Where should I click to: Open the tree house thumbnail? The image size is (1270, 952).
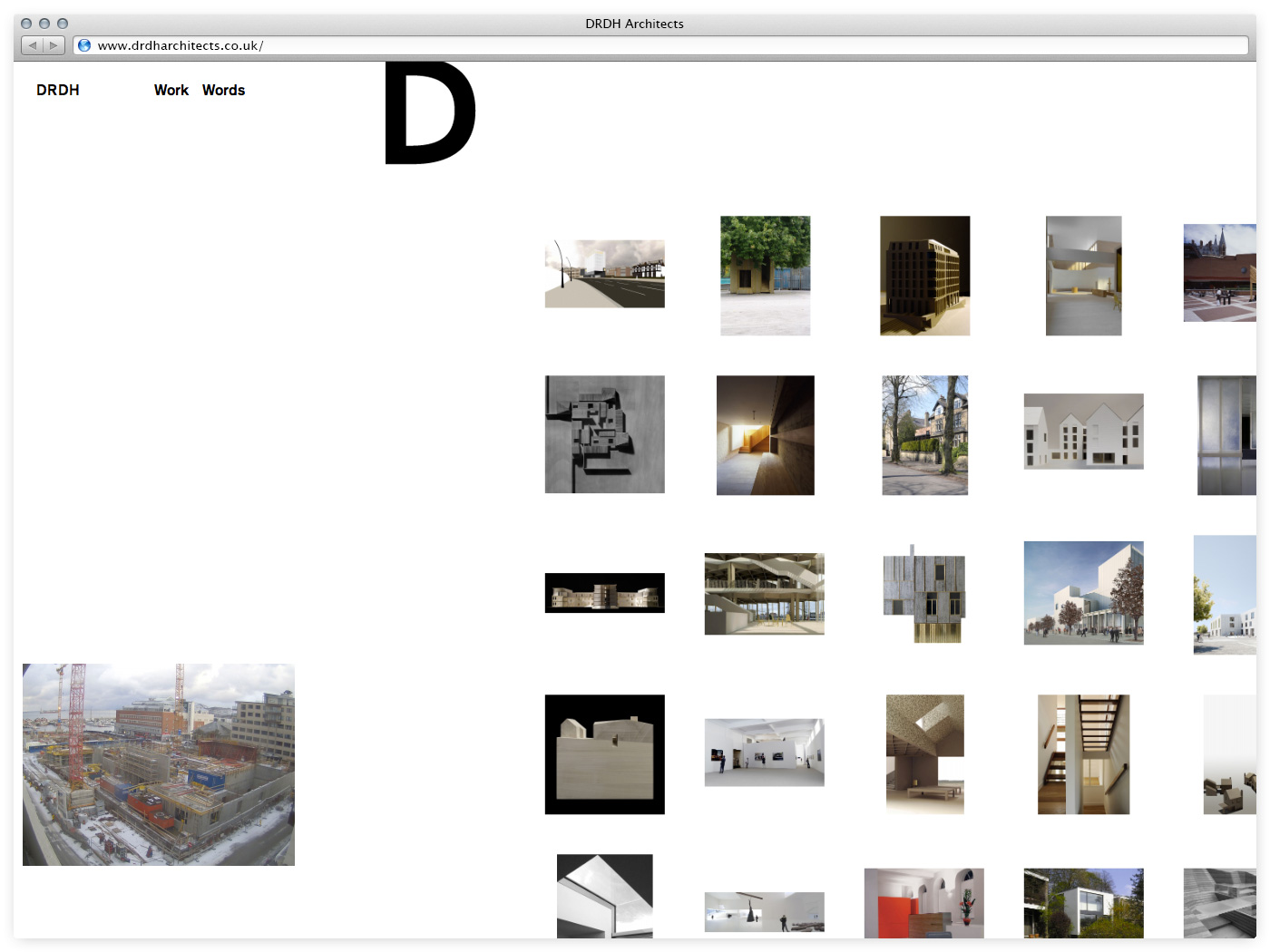pos(765,276)
